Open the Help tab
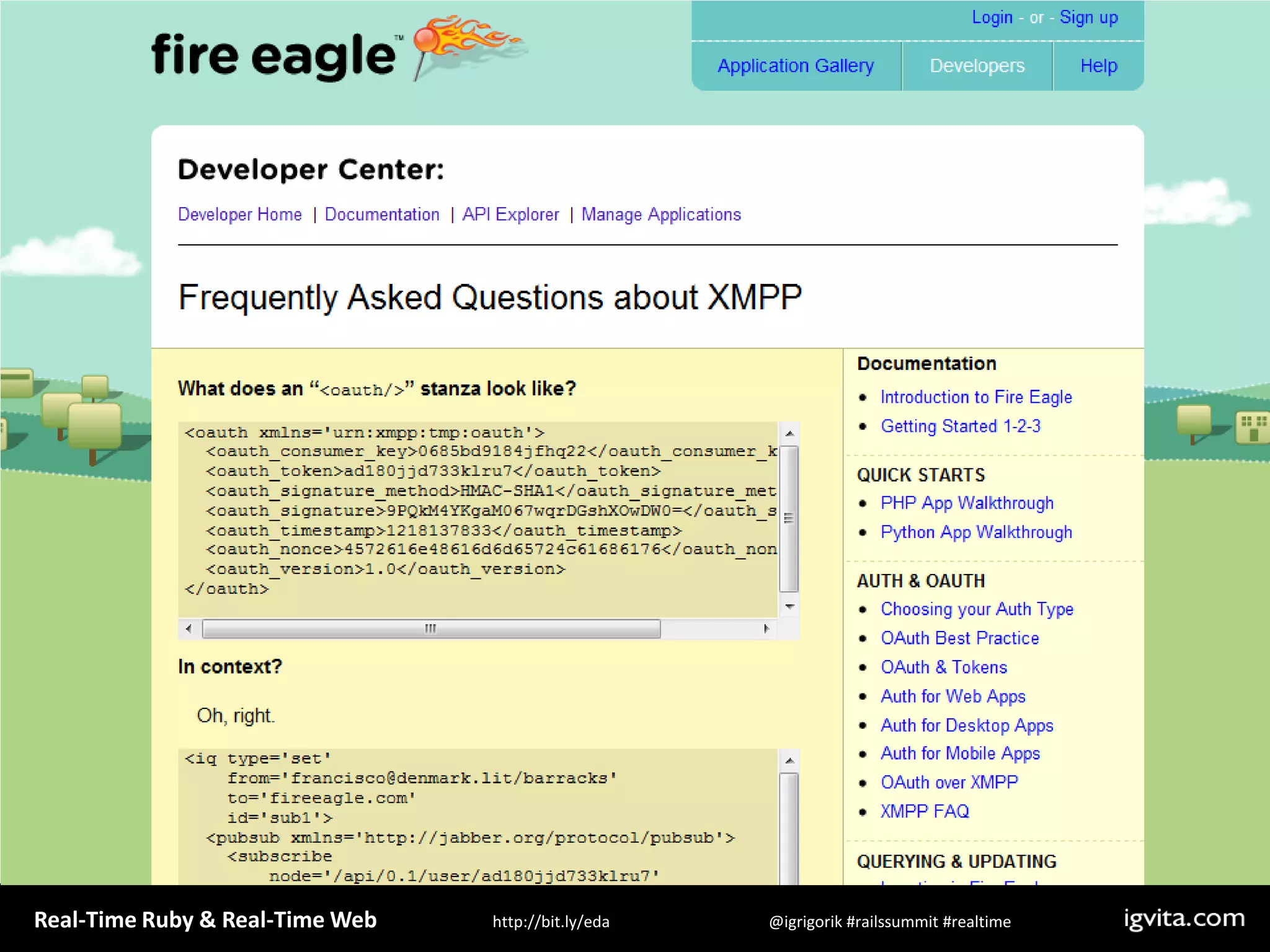This screenshot has height=952, width=1270. click(x=1098, y=66)
